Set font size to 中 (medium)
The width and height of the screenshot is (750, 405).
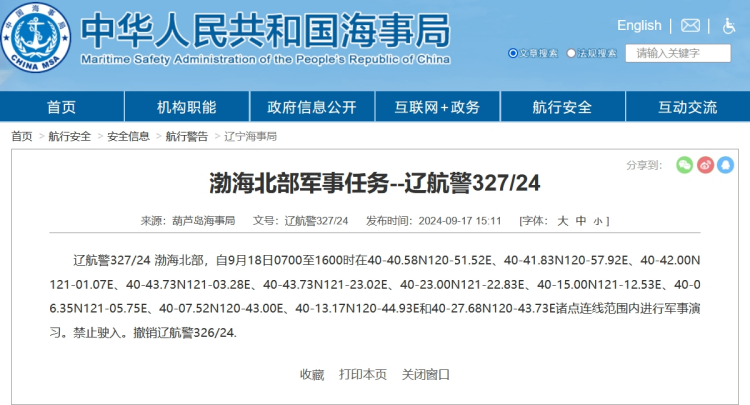click(x=581, y=220)
